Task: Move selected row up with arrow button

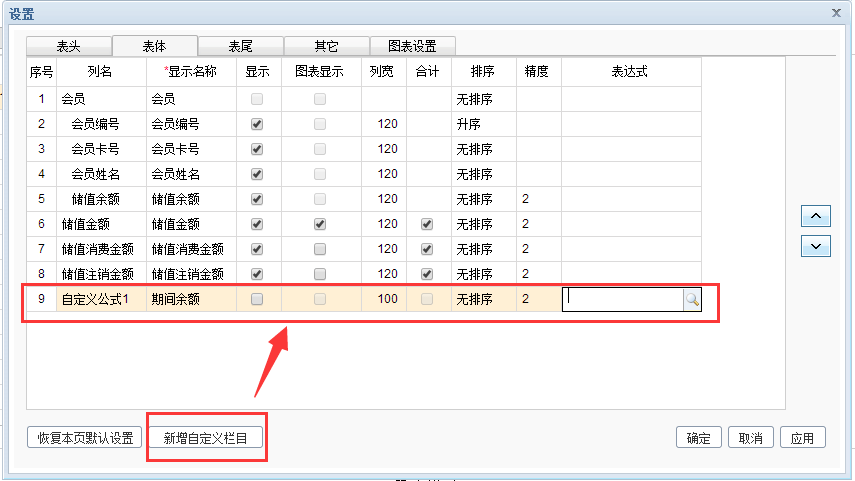Action: (x=816, y=216)
